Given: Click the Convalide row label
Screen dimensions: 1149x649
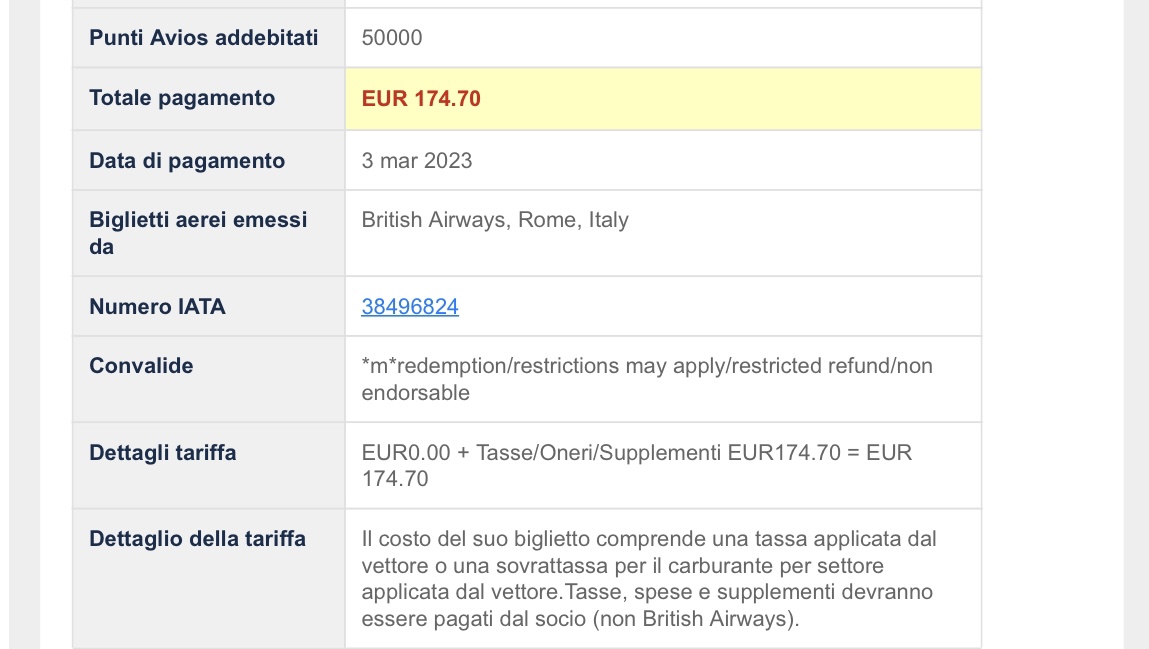Looking at the screenshot, I should point(141,366).
